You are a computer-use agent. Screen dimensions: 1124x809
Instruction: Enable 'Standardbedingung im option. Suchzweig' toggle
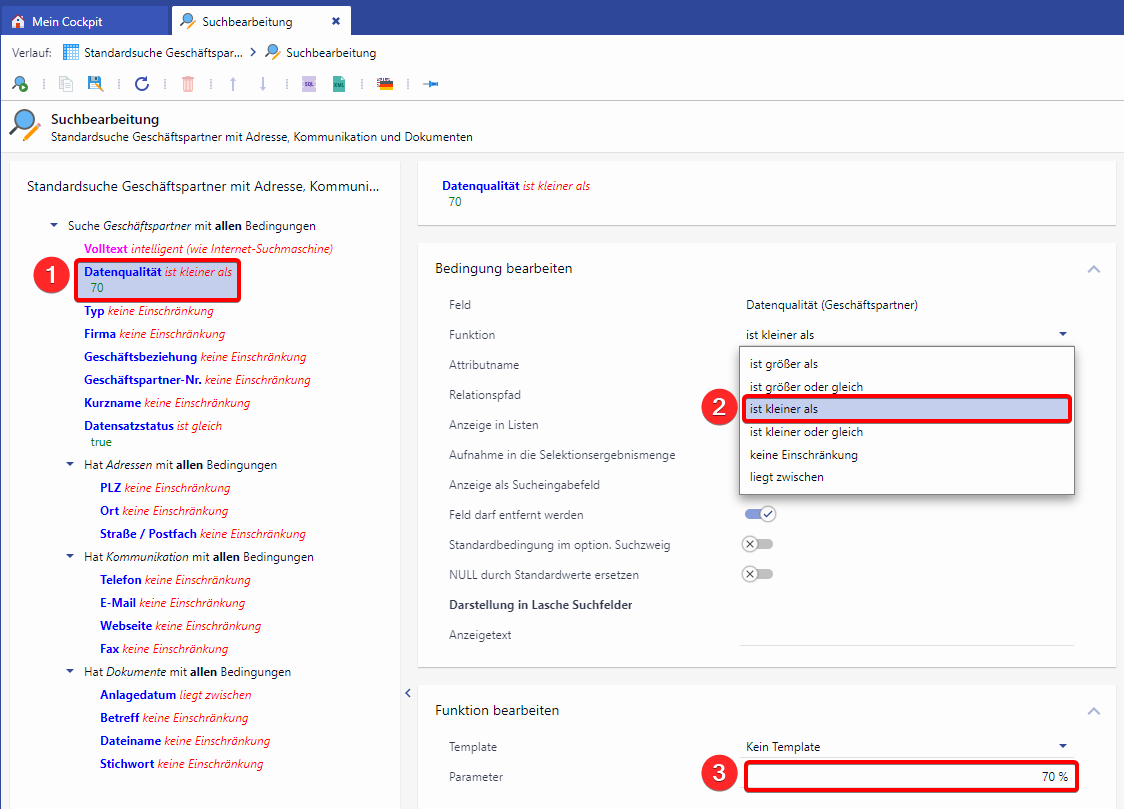pyautogui.click(x=757, y=544)
